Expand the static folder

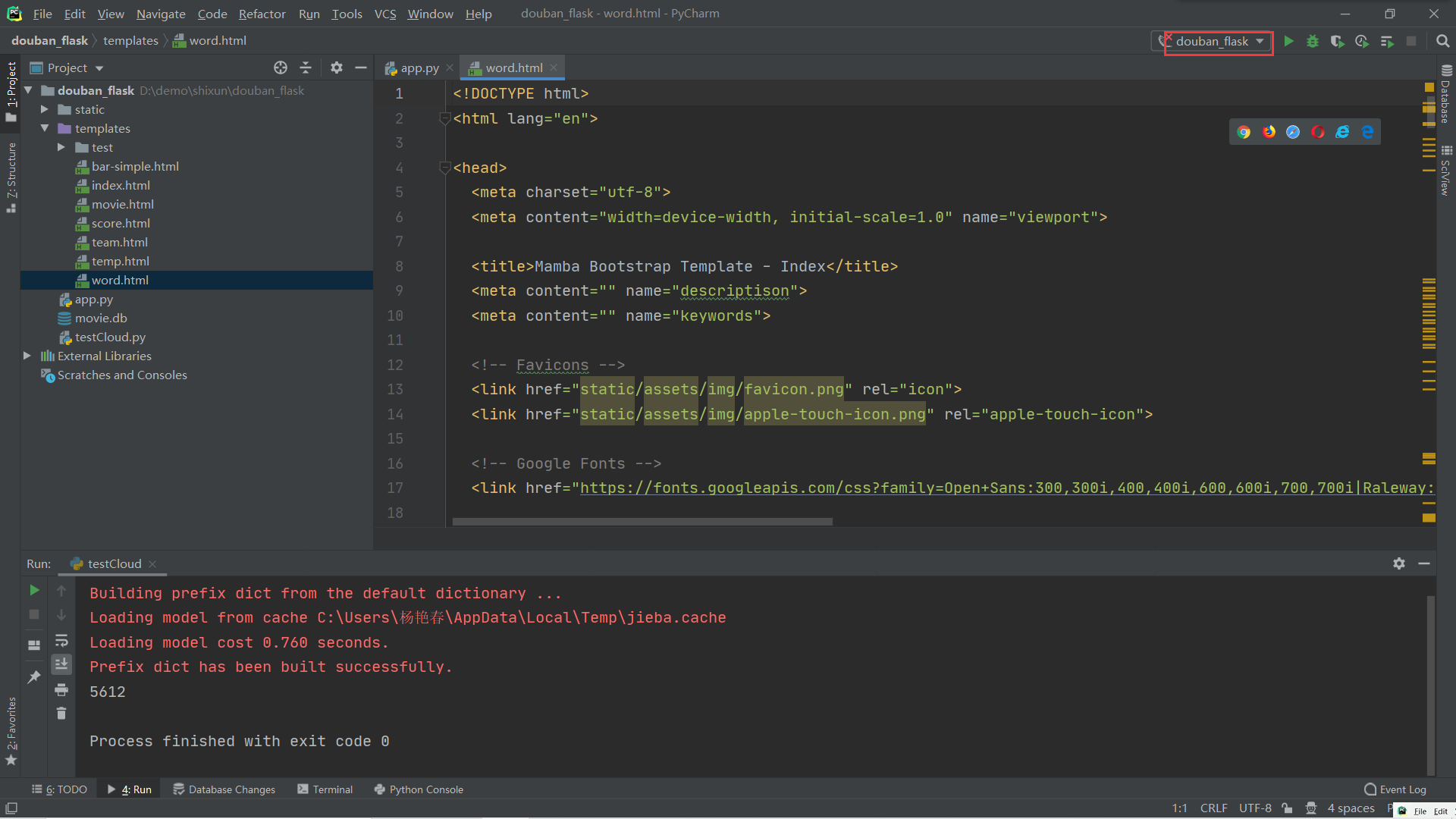coord(45,109)
